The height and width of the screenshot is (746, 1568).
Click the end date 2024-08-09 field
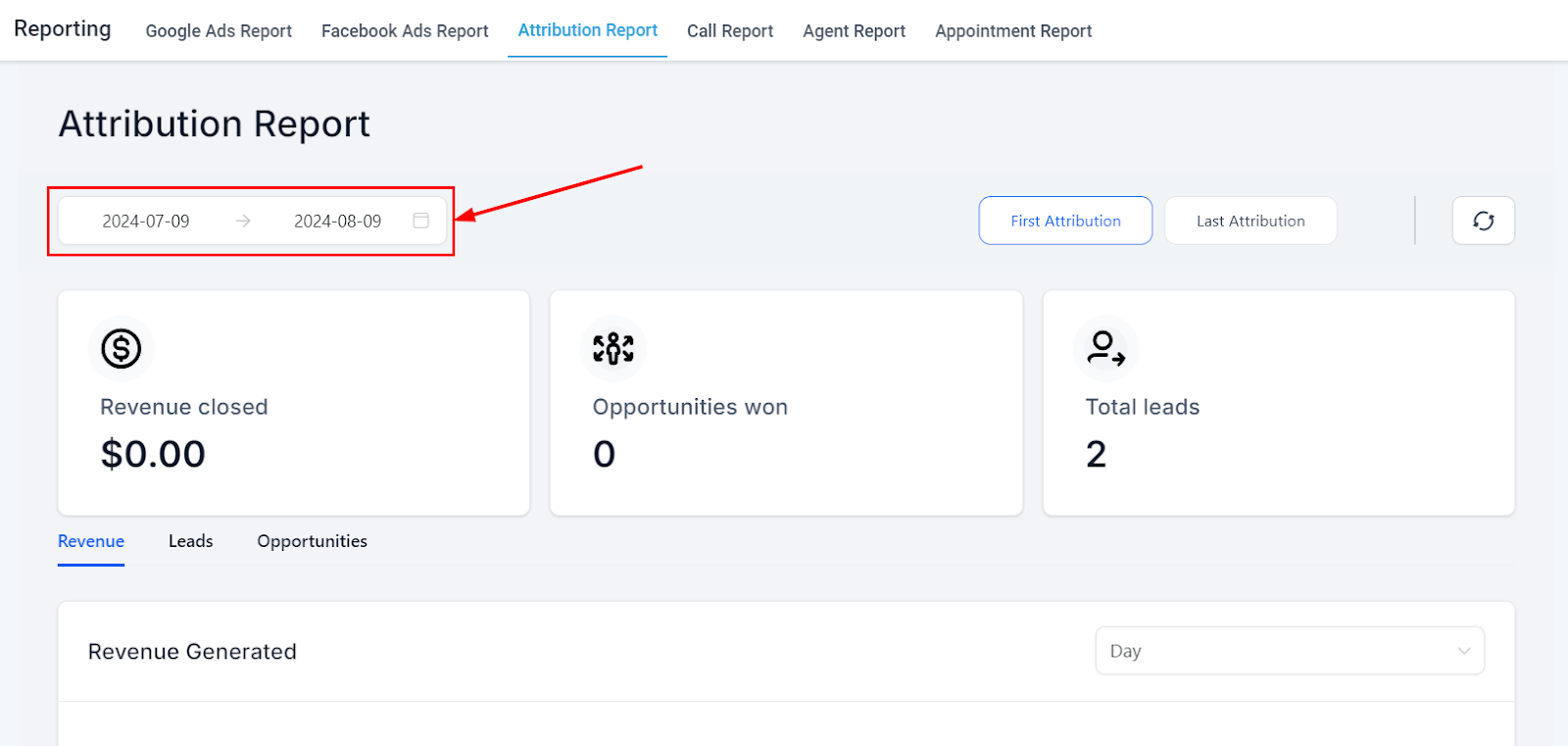point(338,222)
